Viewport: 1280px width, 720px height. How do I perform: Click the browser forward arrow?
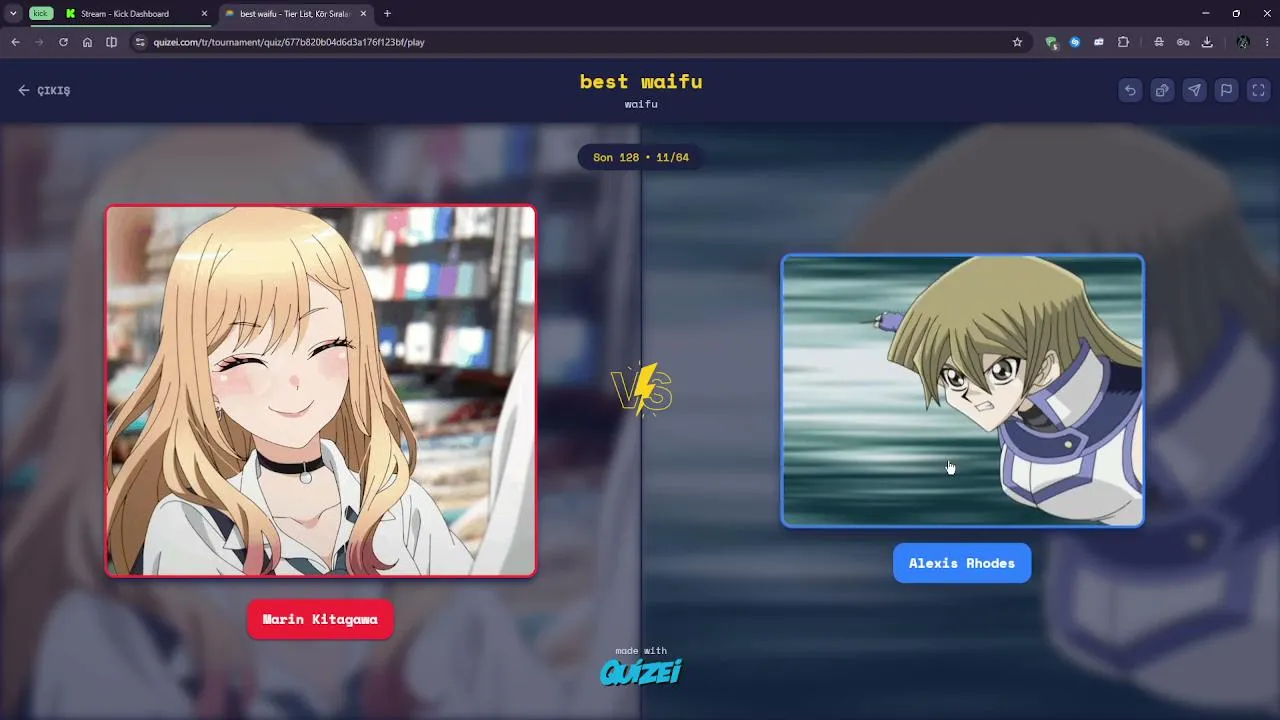click(39, 42)
